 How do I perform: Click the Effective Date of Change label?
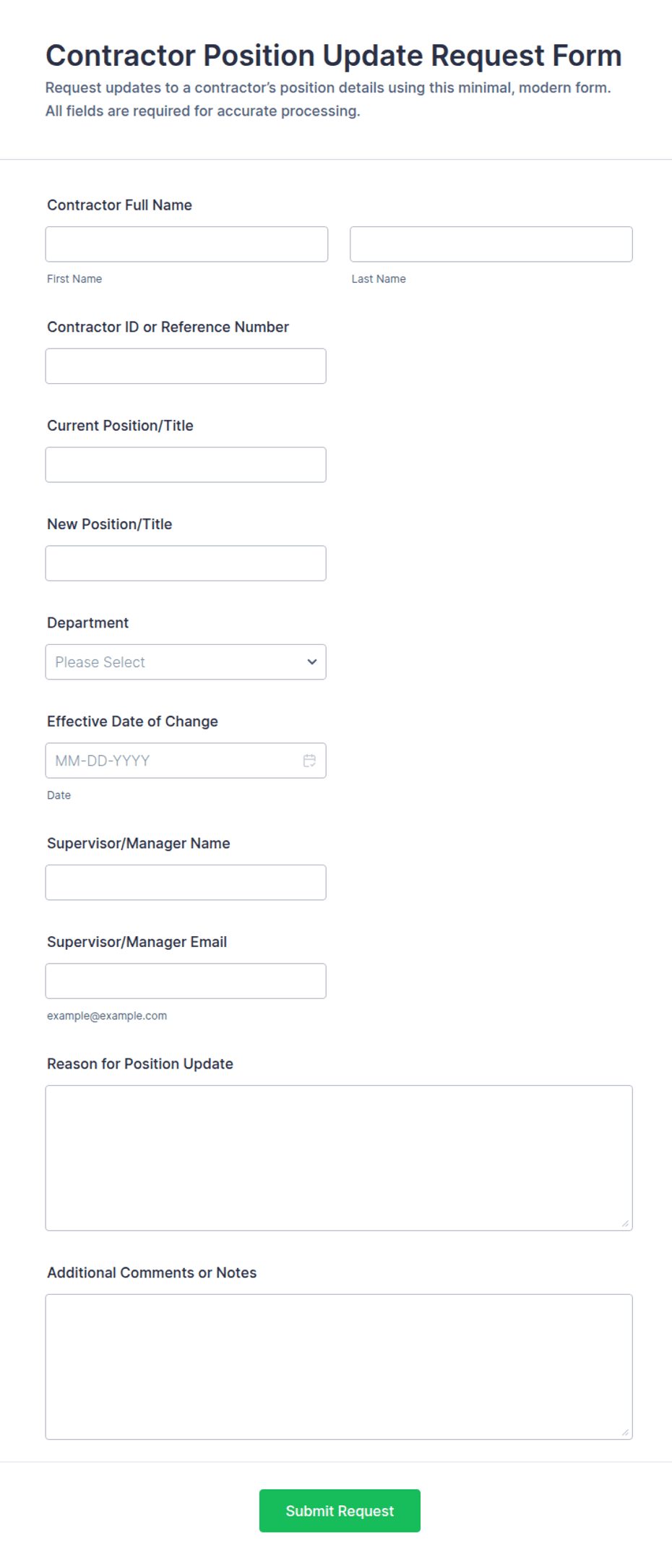click(132, 721)
